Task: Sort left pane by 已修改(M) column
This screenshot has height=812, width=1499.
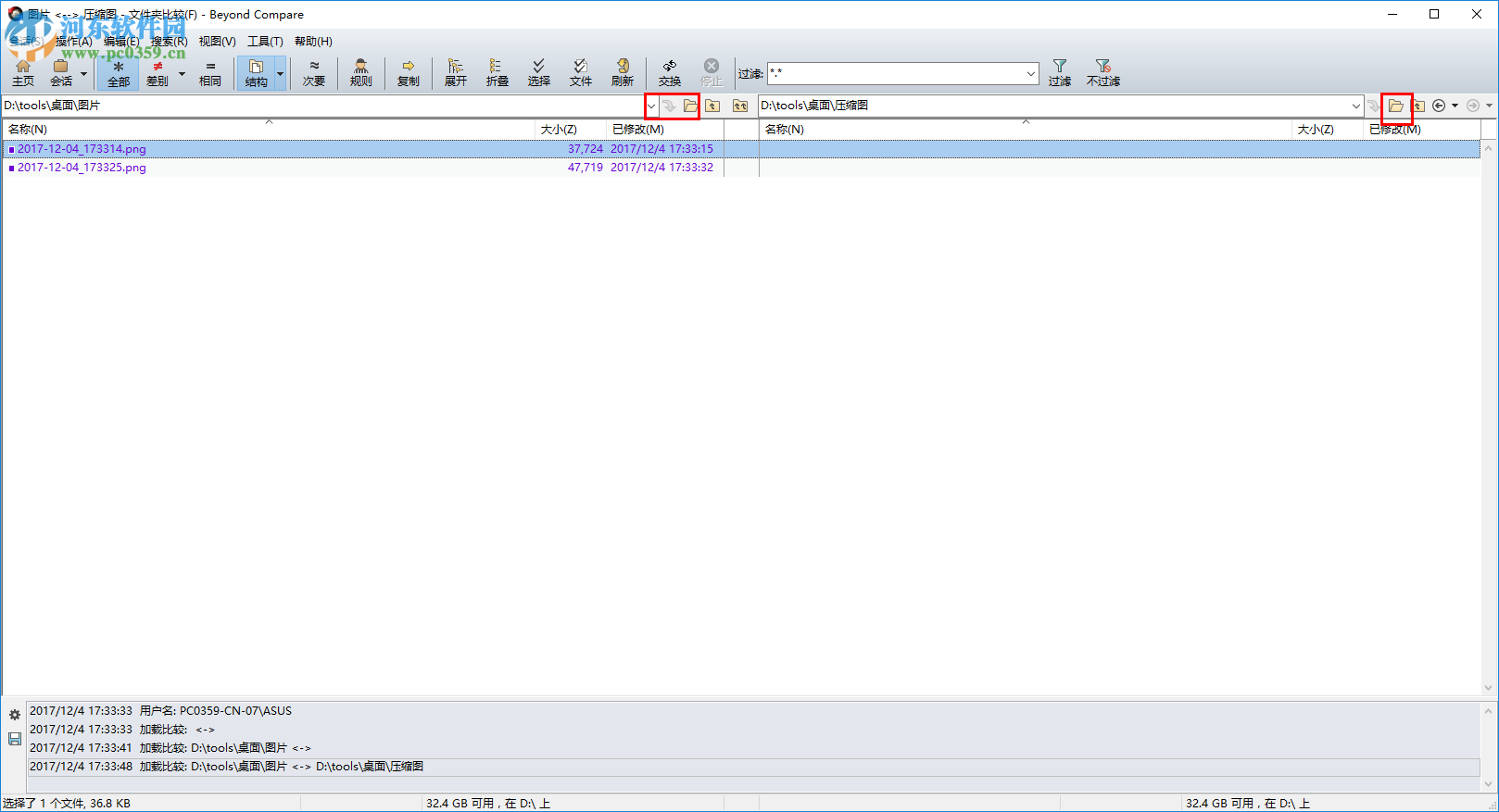Action: [x=665, y=130]
